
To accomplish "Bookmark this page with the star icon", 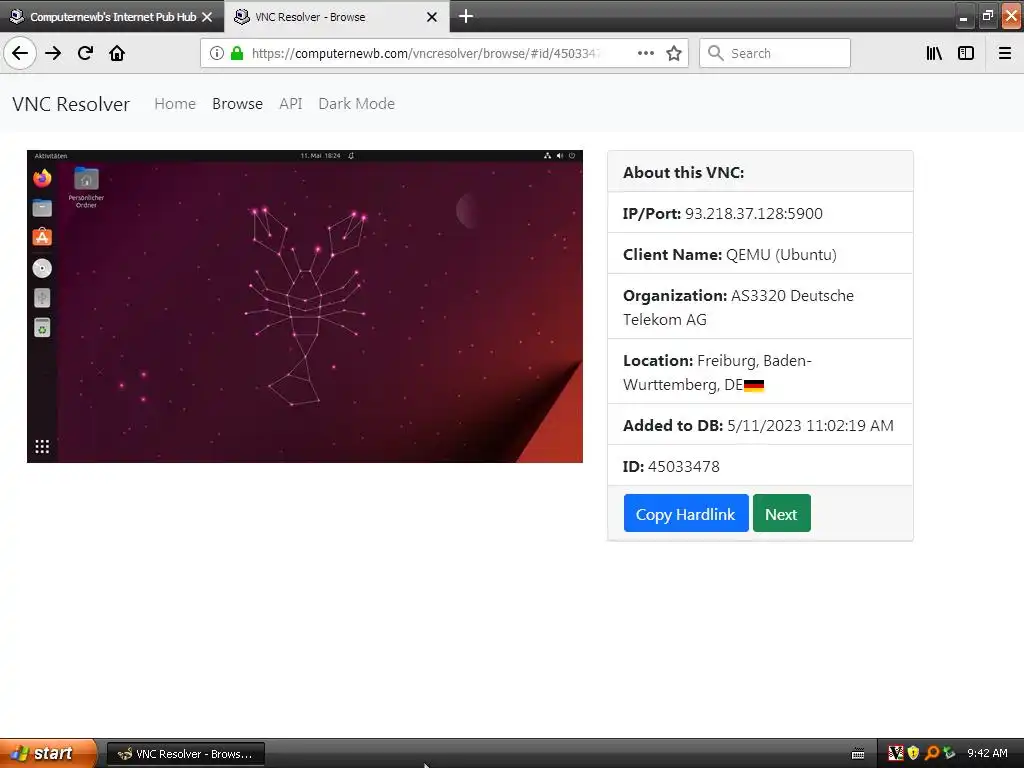I will point(674,53).
